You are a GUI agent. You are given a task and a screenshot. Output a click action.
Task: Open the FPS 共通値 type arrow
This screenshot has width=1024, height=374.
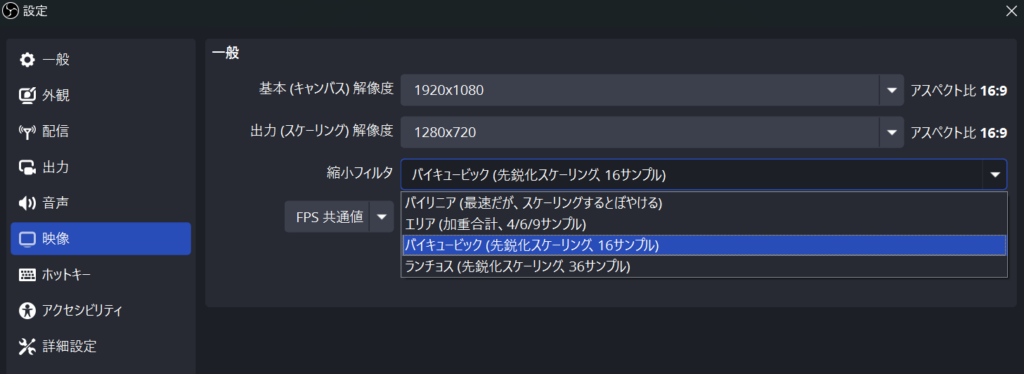click(382, 217)
